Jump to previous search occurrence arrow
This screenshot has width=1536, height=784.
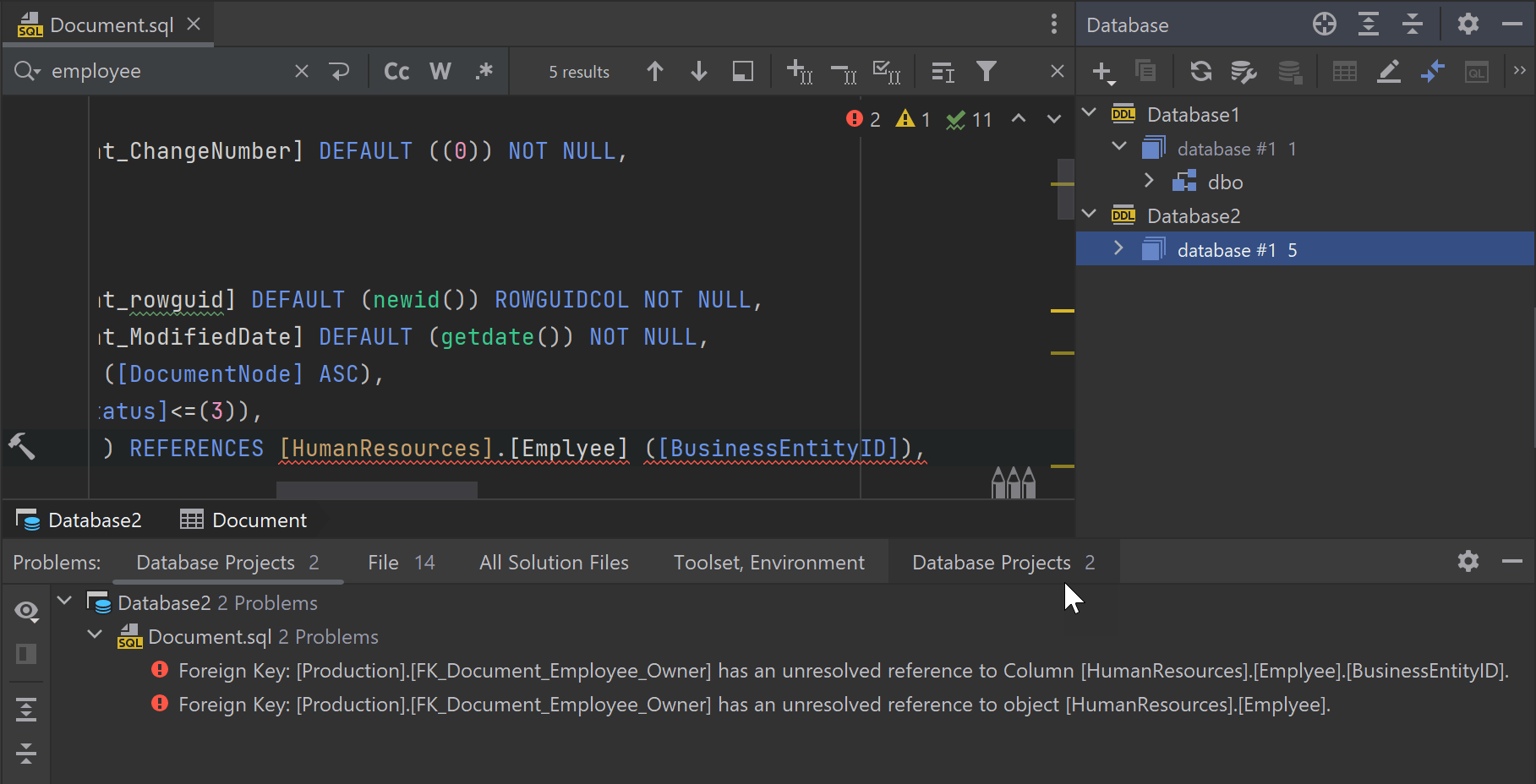tap(654, 72)
